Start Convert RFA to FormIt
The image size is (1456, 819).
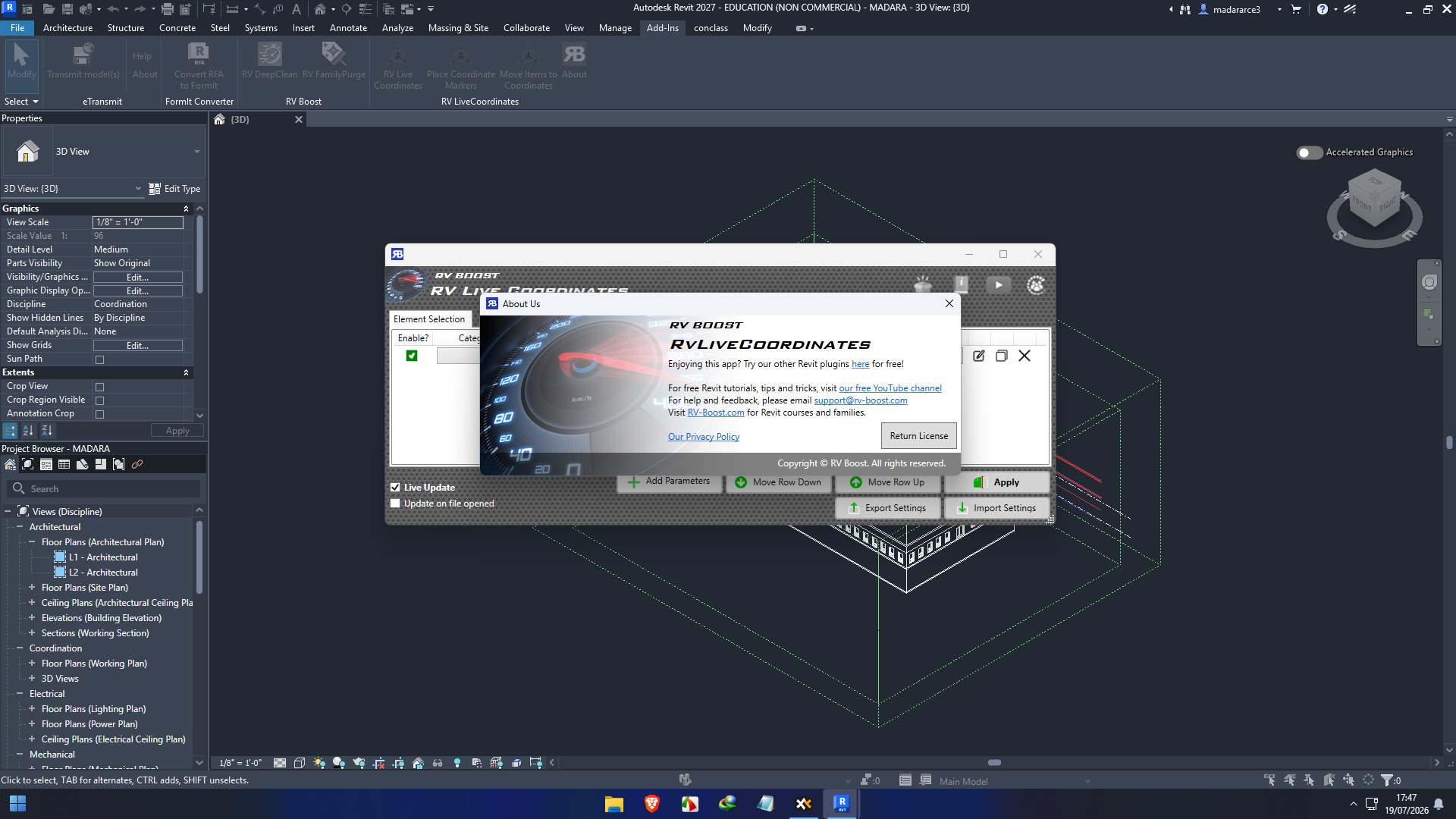pos(199,66)
